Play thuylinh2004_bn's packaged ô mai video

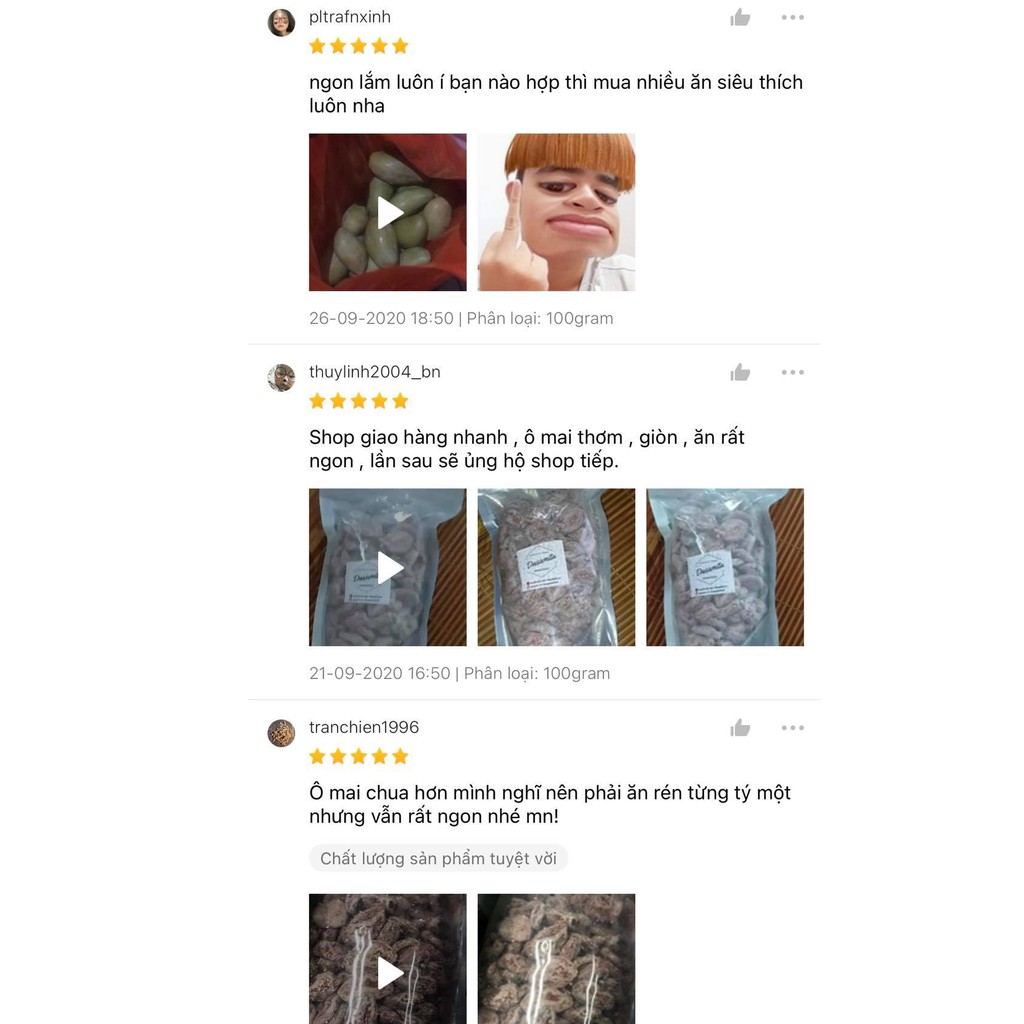[x=388, y=568]
